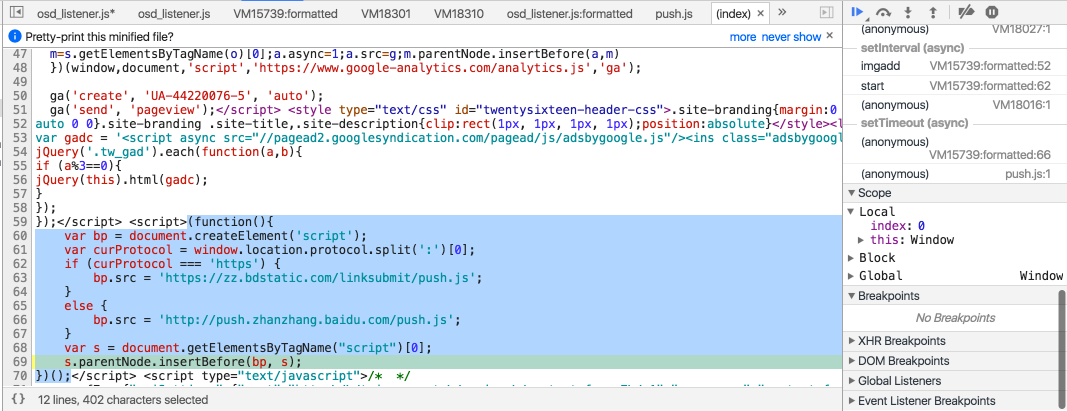The height and width of the screenshot is (411, 1067).
Task: Collapse the Local scope
Action: click(850, 212)
